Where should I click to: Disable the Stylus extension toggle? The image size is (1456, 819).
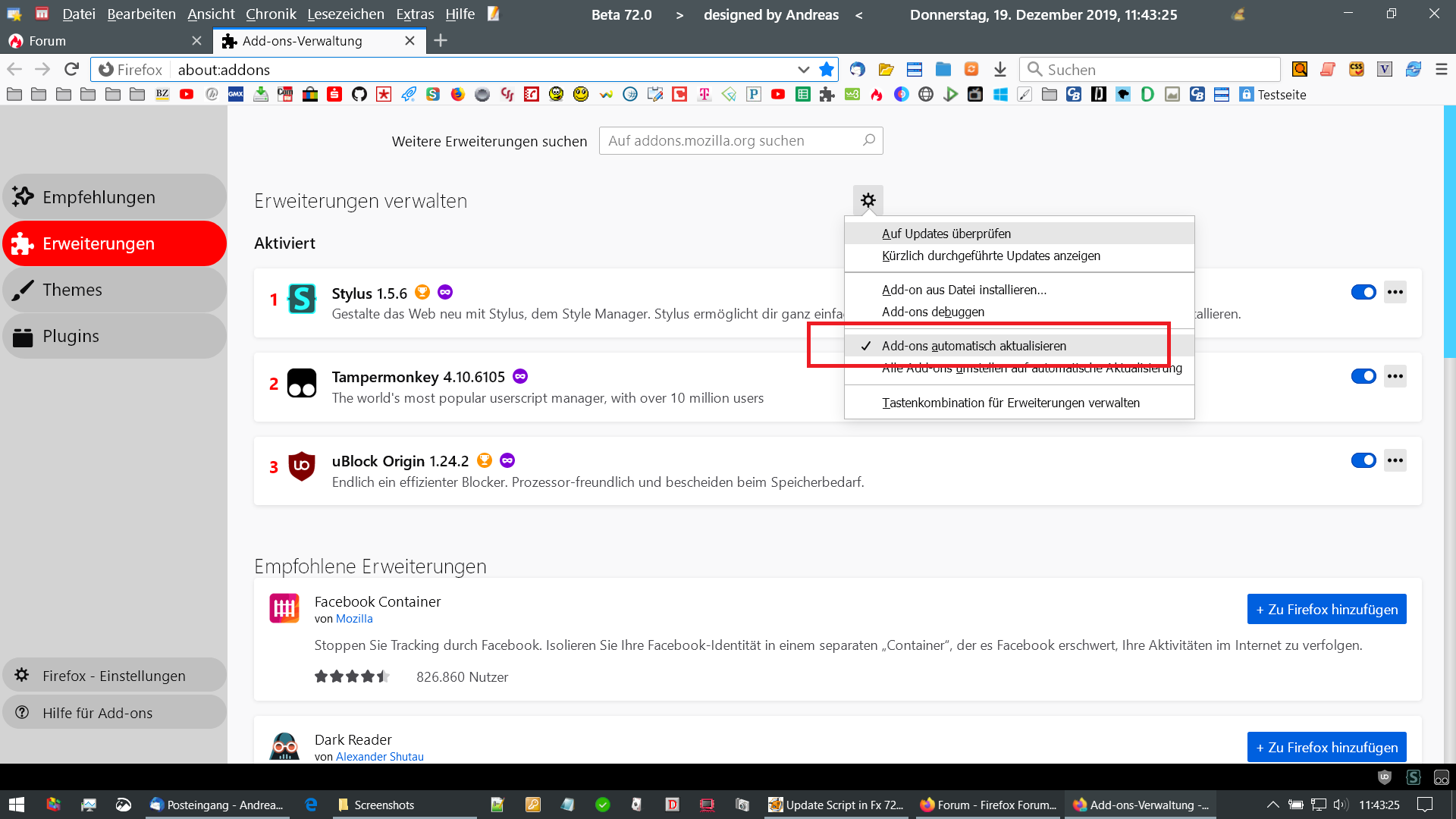(1363, 292)
